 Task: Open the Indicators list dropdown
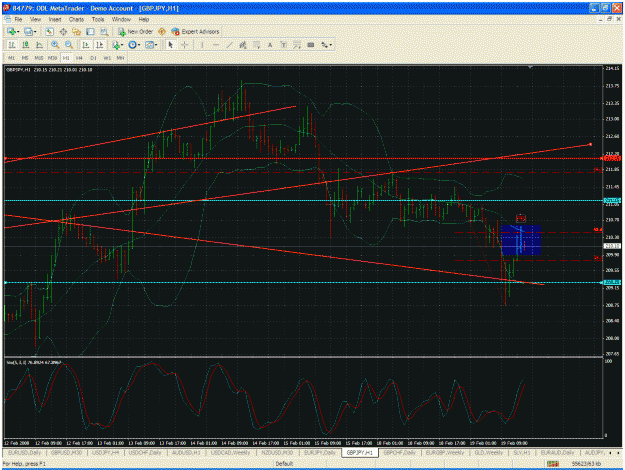(117, 45)
